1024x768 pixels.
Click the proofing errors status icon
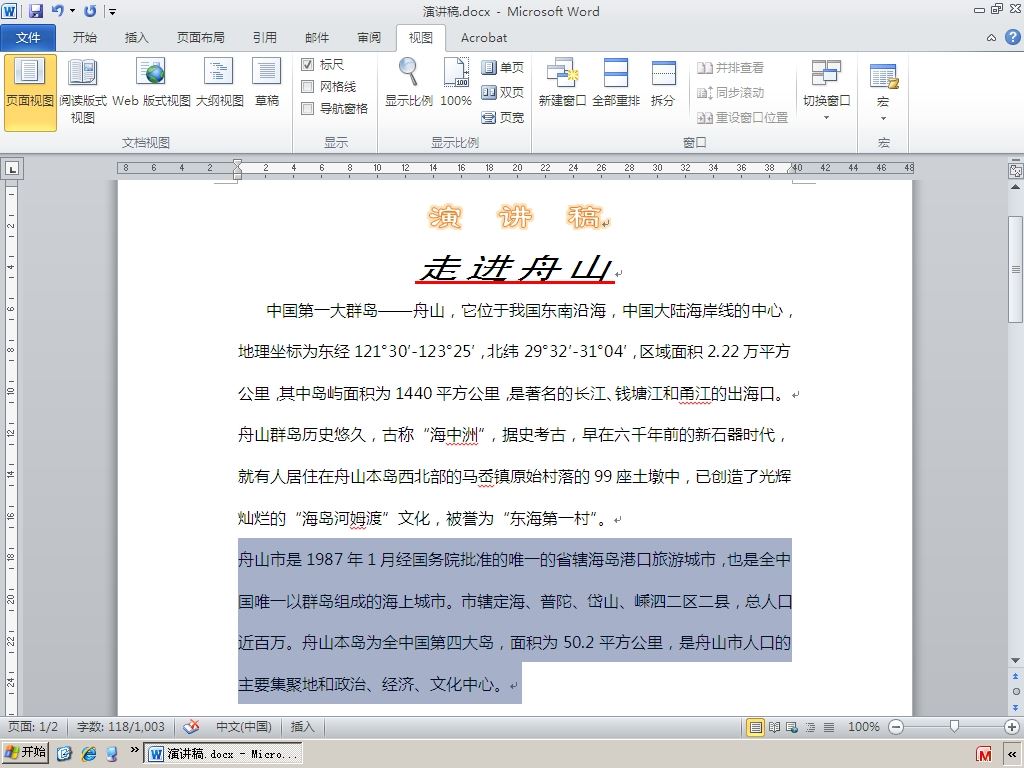point(191,726)
